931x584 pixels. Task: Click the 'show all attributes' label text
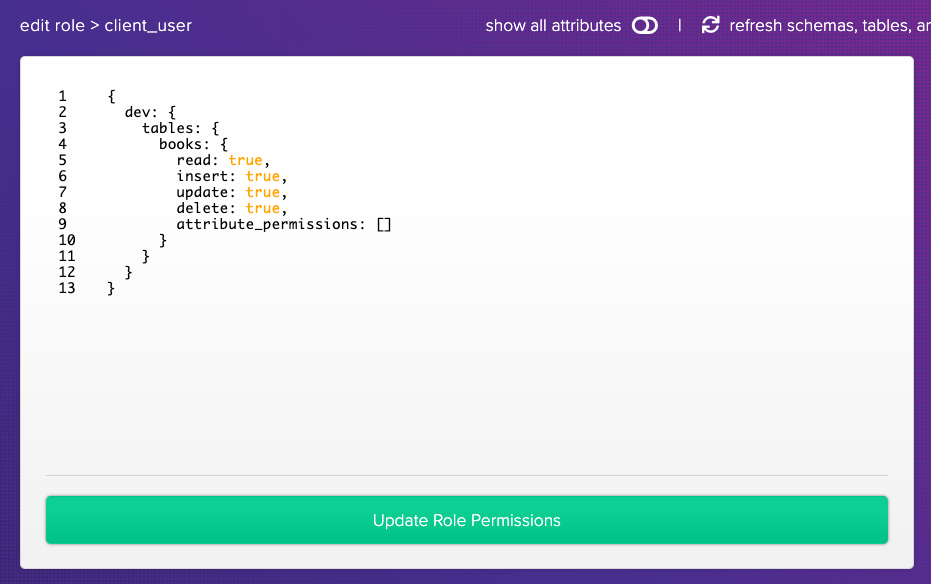[x=553, y=26]
